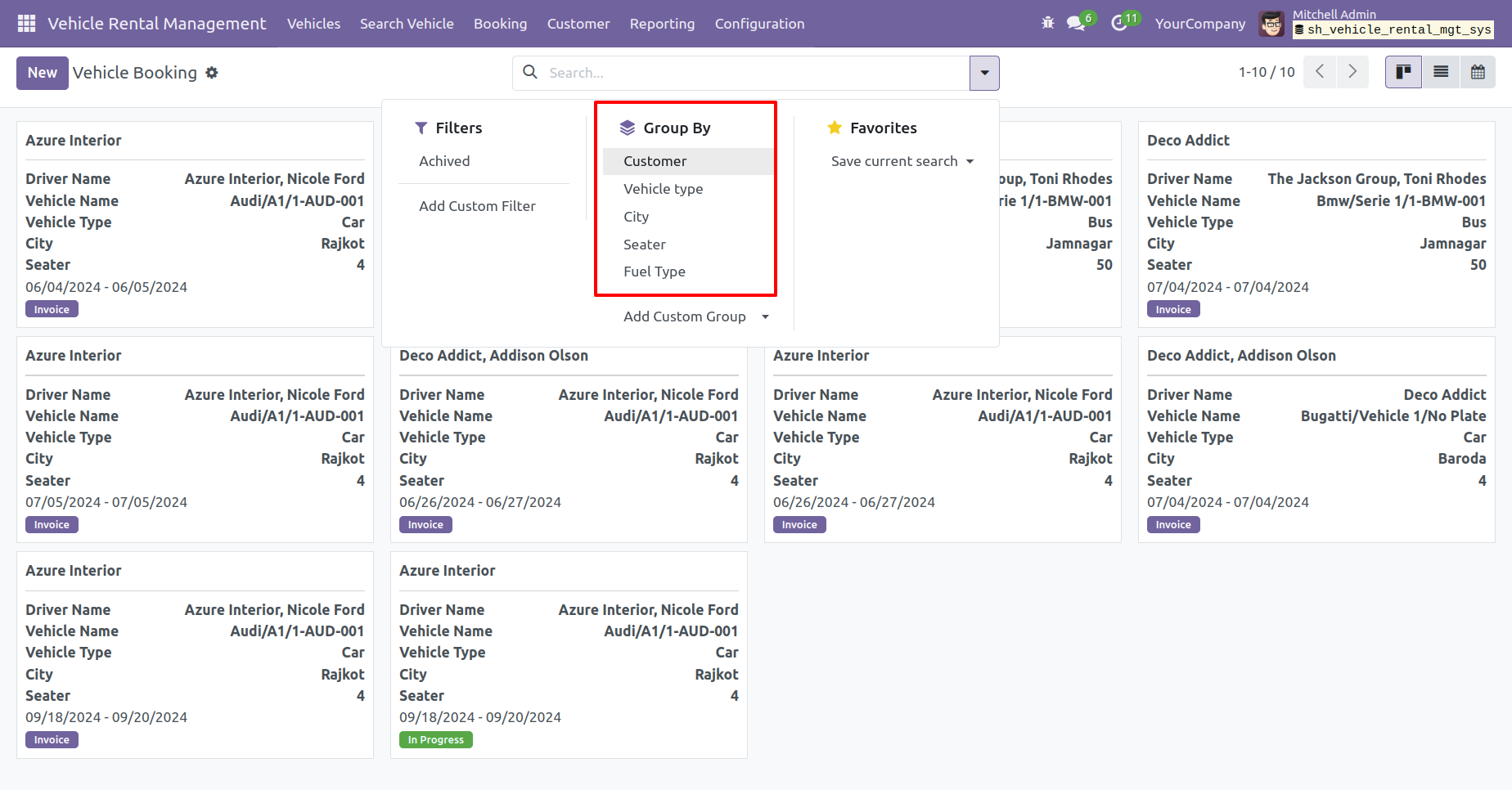Open the Configuration menu

(x=759, y=24)
